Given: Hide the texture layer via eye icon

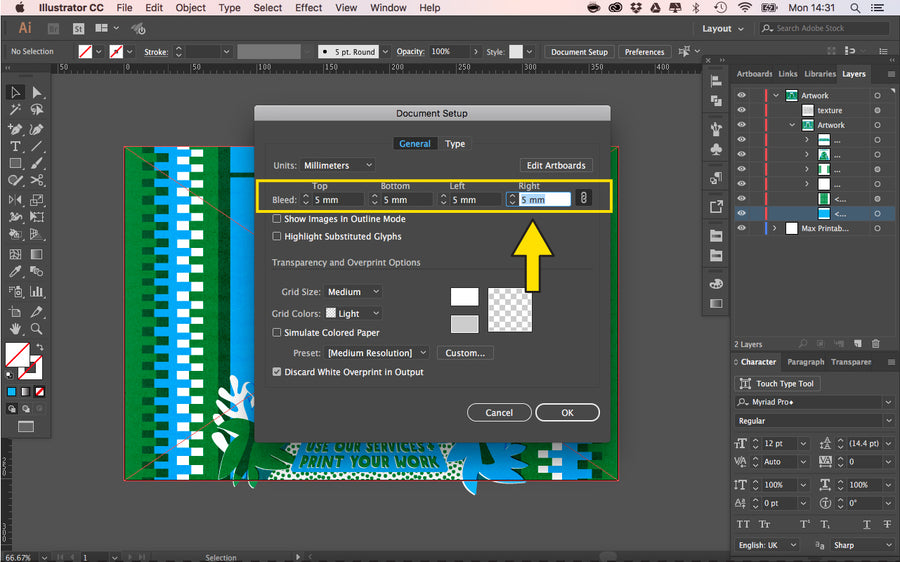Looking at the screenshot, I should 741,111.
